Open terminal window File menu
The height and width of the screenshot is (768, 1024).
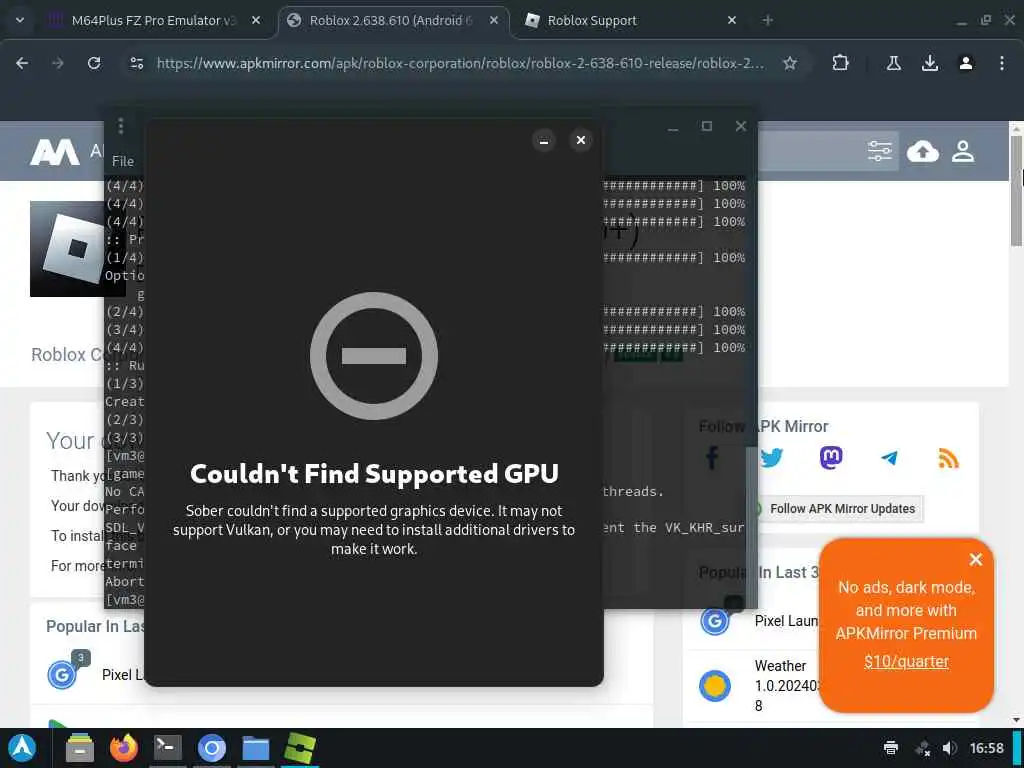(123, 161)
